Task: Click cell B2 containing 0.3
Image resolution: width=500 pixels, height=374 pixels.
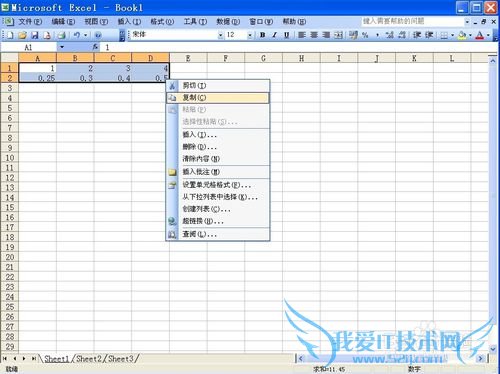Action: [x=75, y=78]
